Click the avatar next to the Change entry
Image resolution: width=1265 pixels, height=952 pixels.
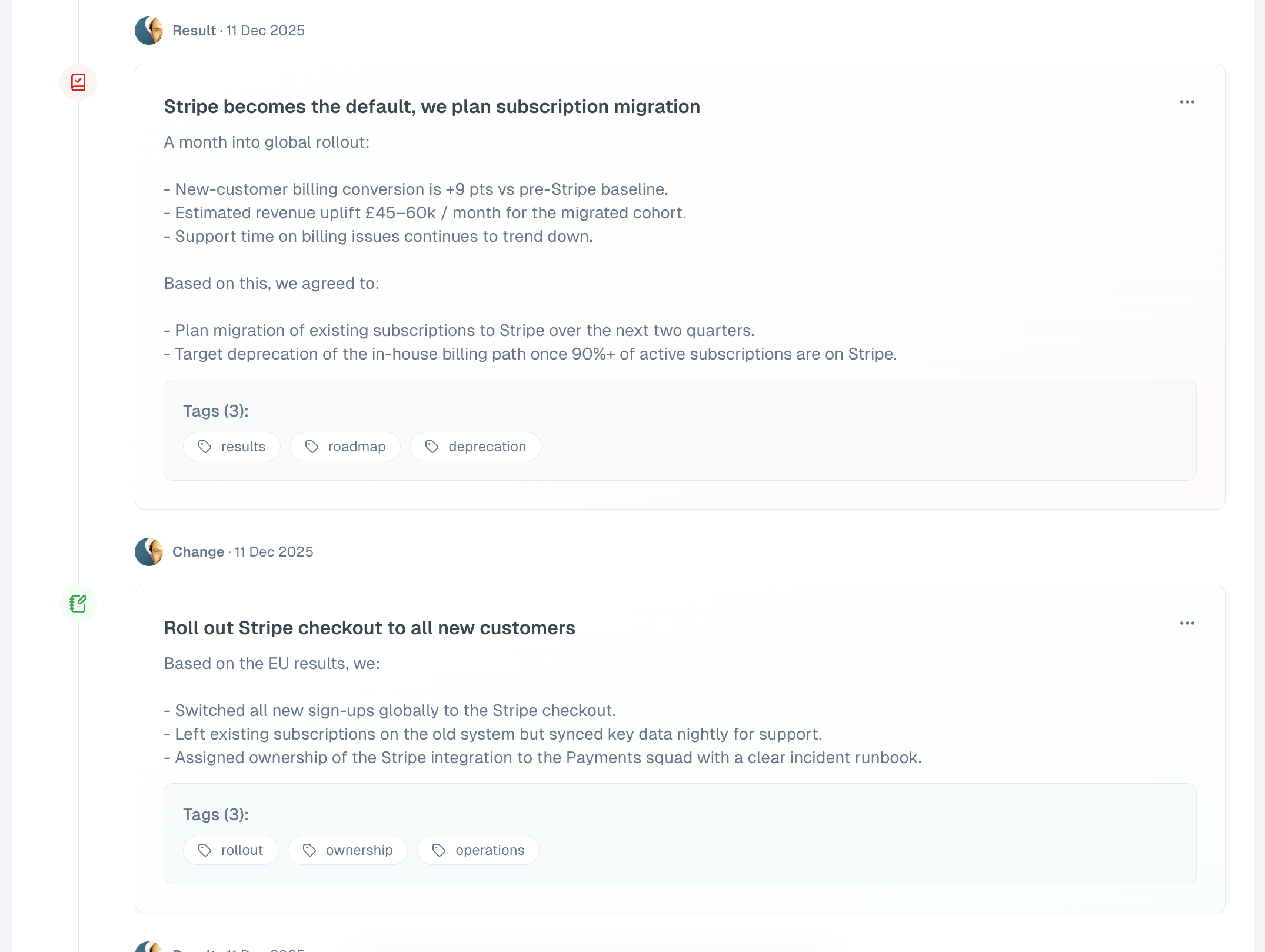pos(149,551)
